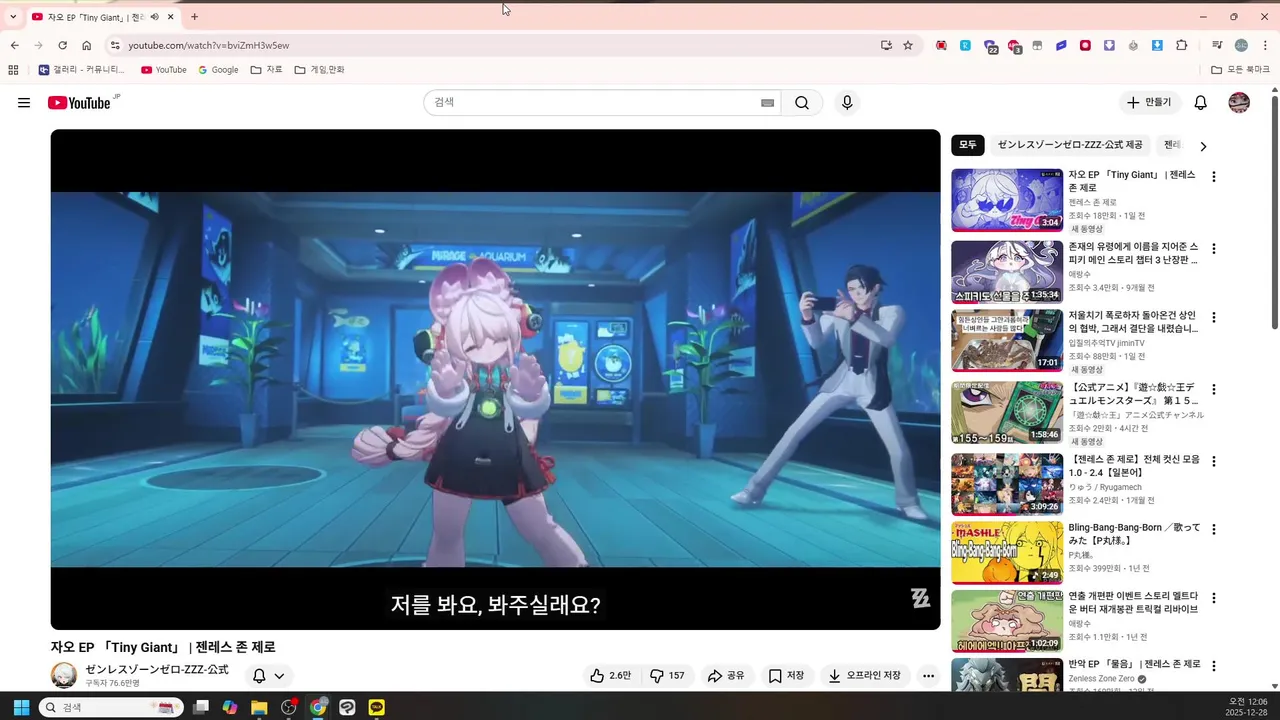Open a new browser tab
This screenshot has width=1280, height=720.
pyautogui.click(x=194, y=17)
